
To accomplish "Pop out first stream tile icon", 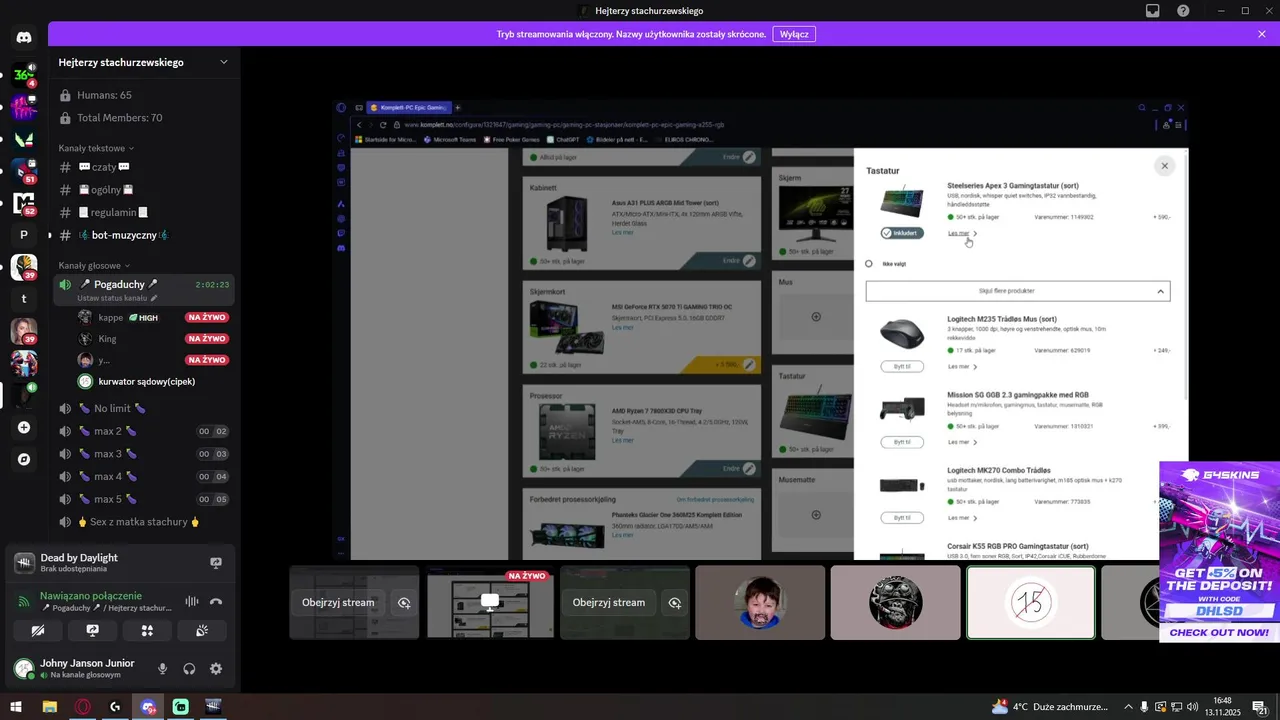I will (x=404, y=603).
